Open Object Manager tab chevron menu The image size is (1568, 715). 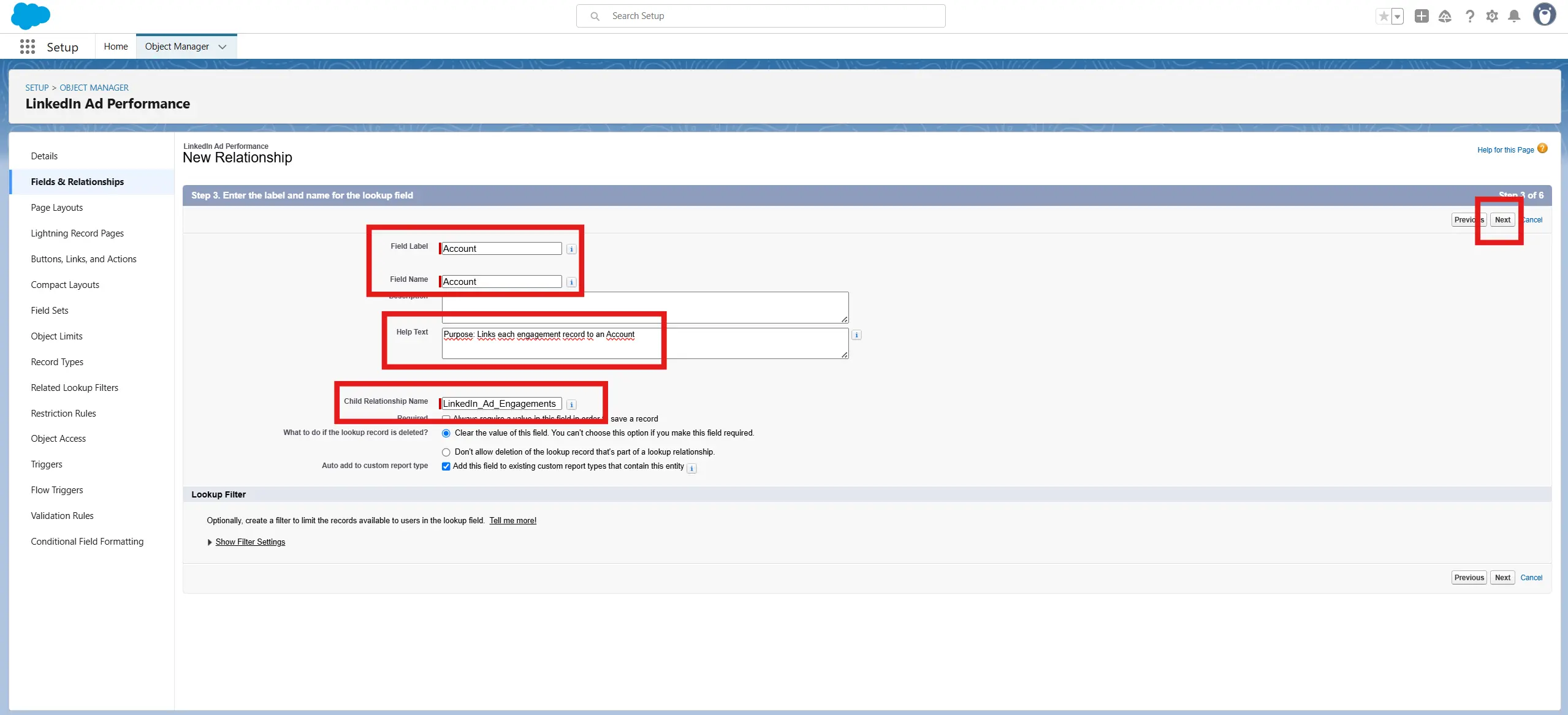pyautogui.click(x=223, y=47)
